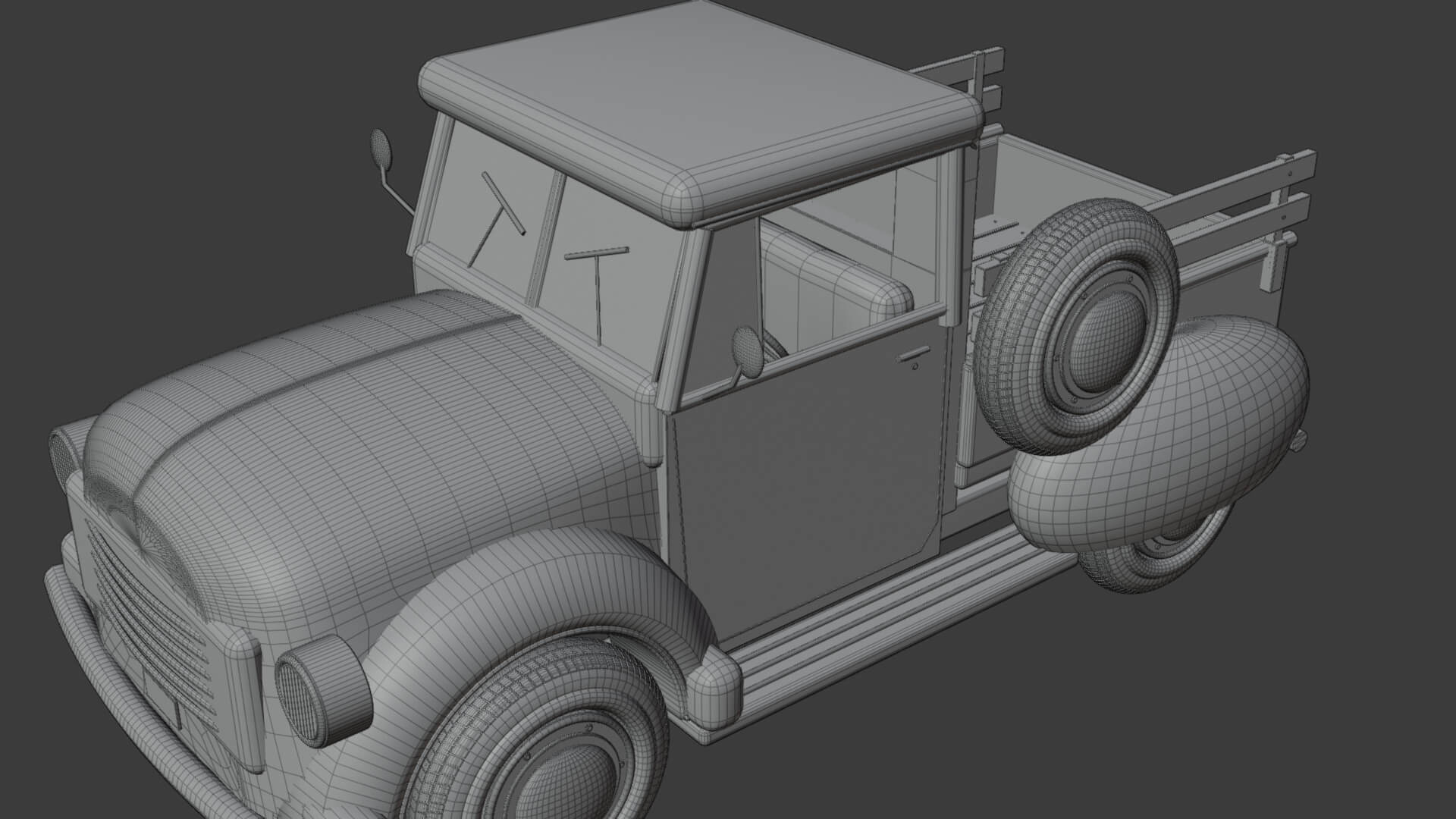
Task: Select the left windshield wiper
Action: pyautogui.click(x=497, y=218)
